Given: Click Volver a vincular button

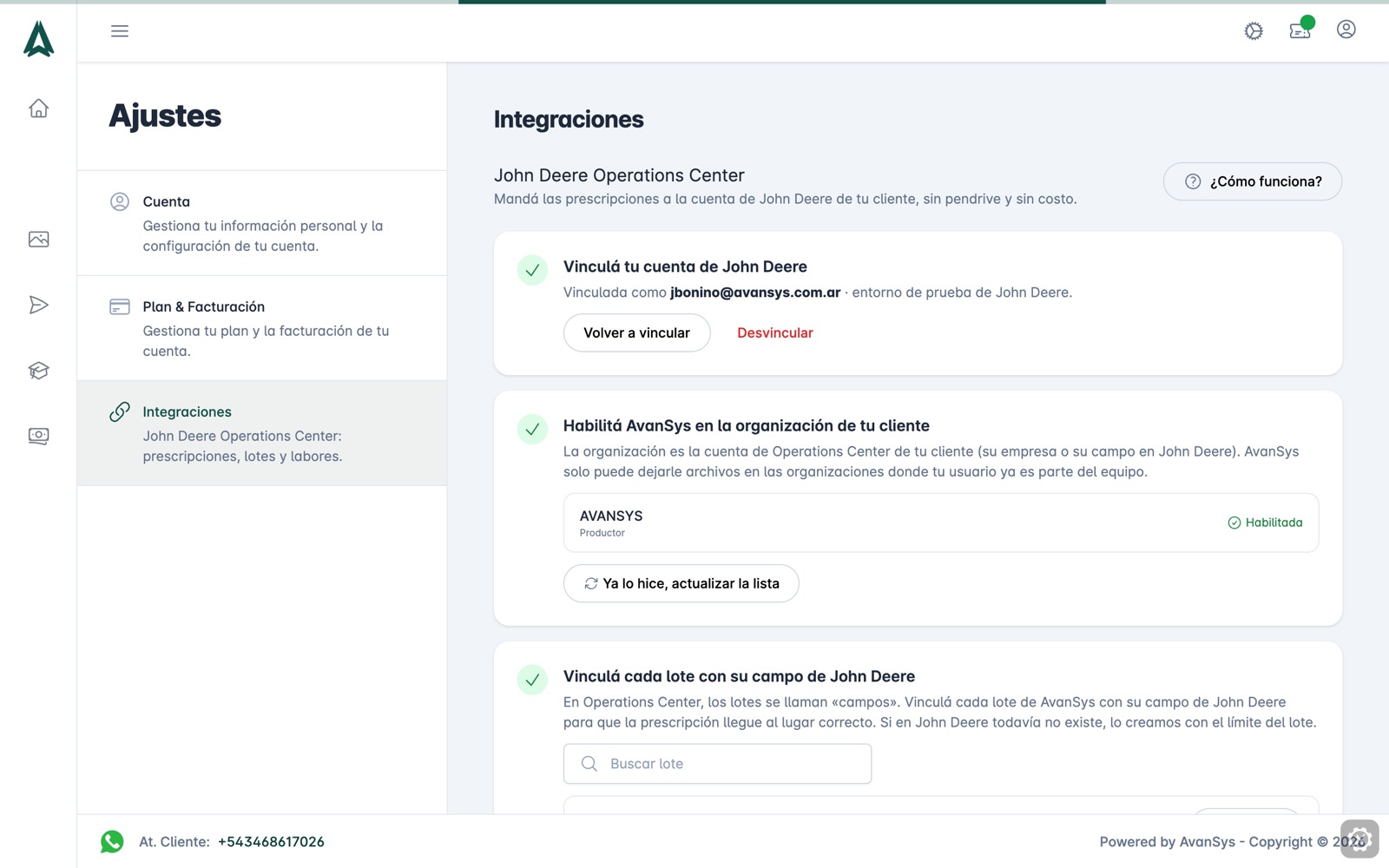Looking at the screenshot, I should [x=637, y=332].
